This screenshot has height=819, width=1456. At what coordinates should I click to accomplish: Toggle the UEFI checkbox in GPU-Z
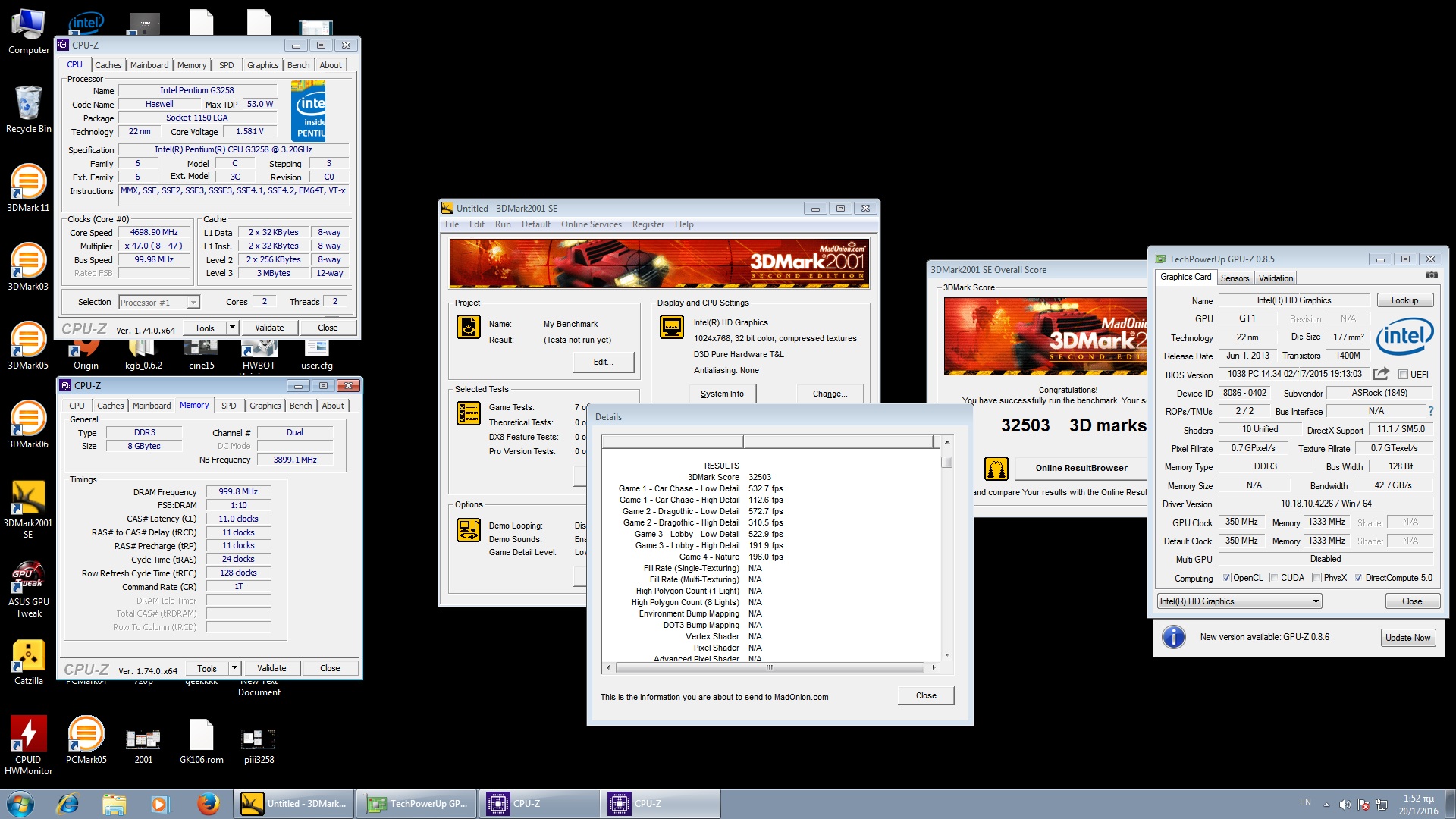click(1403, 375)
